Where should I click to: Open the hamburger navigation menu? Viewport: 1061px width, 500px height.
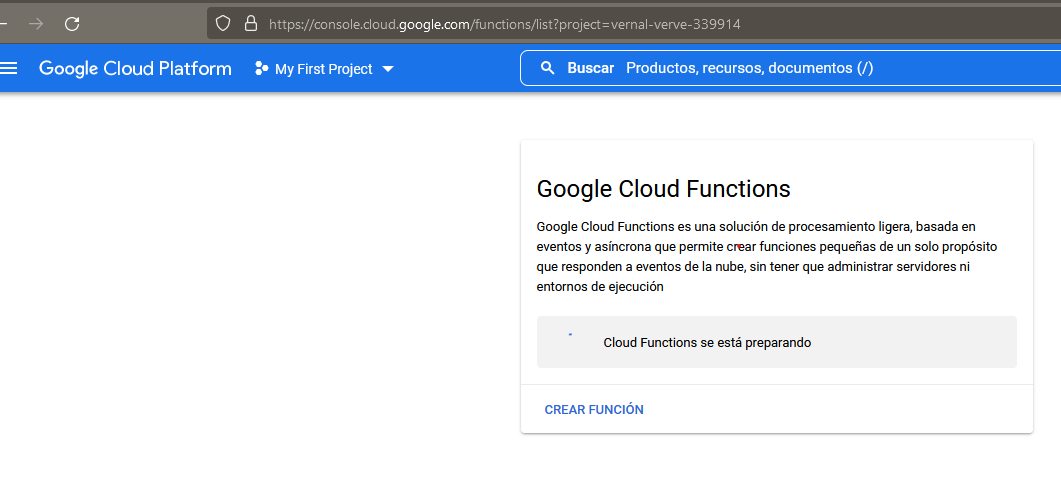click(8, 68)
